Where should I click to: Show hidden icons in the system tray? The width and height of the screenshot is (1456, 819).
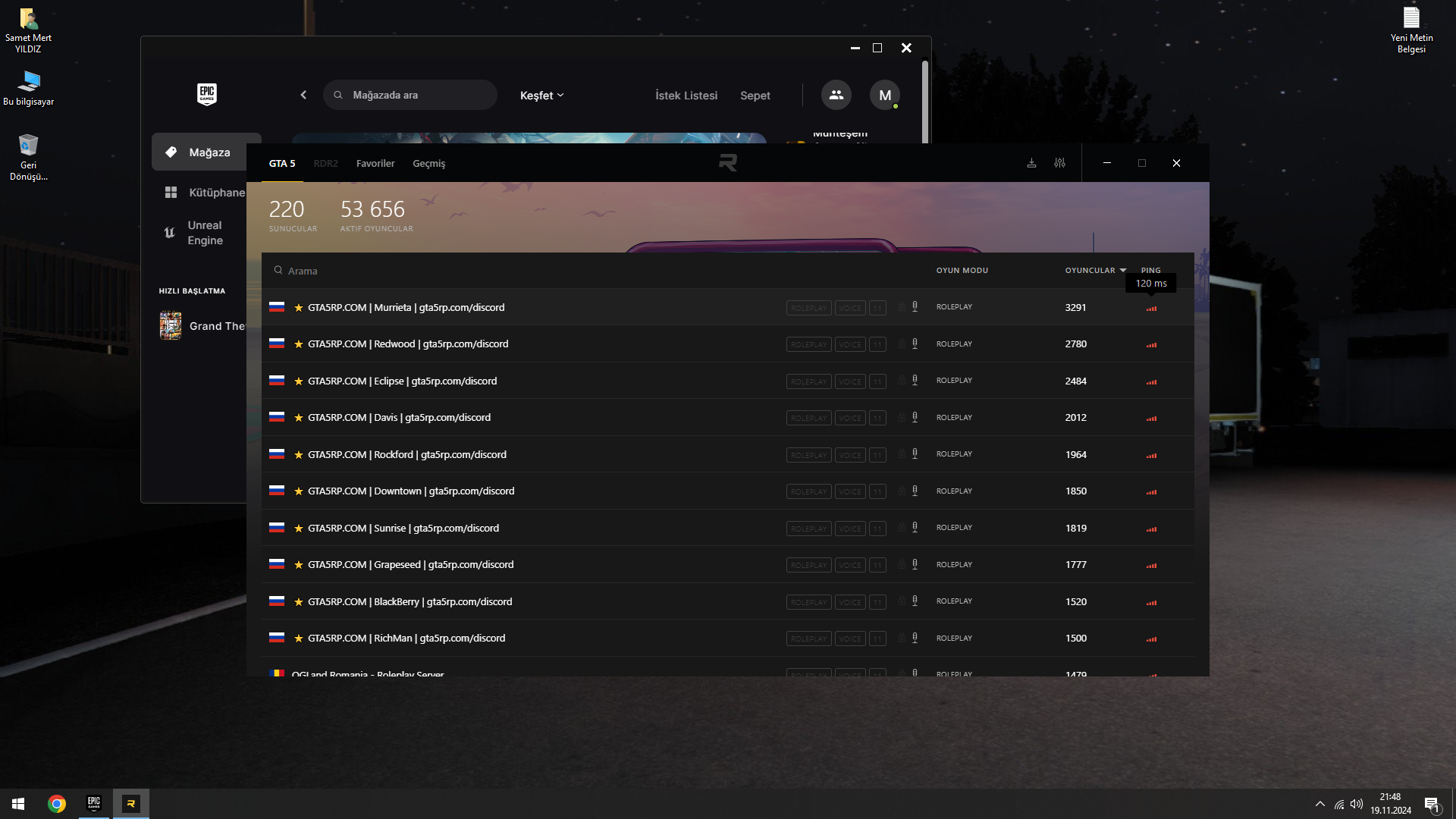[1320, 804]
